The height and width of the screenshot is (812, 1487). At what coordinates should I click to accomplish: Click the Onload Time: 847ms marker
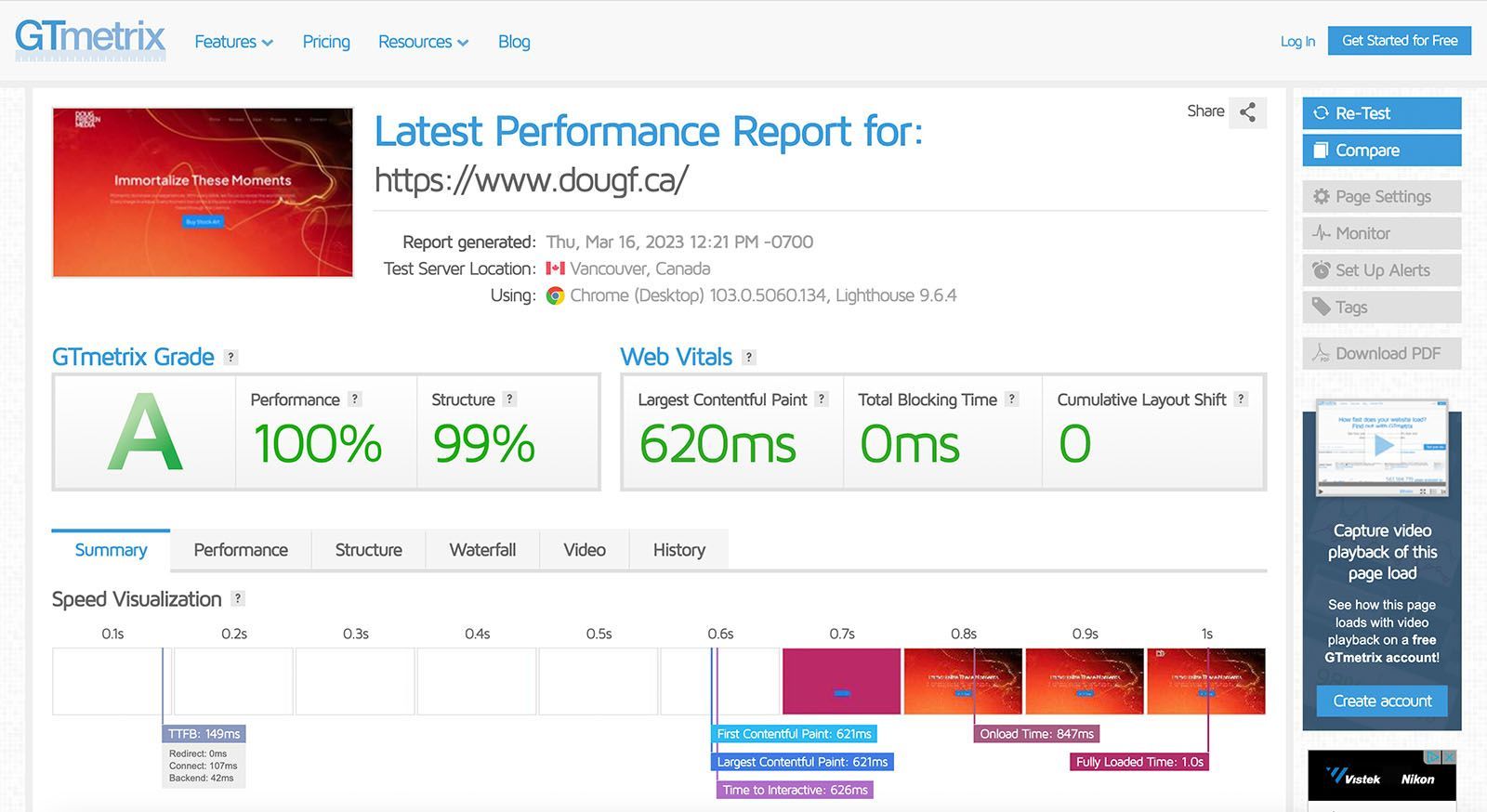[1036, 734]
